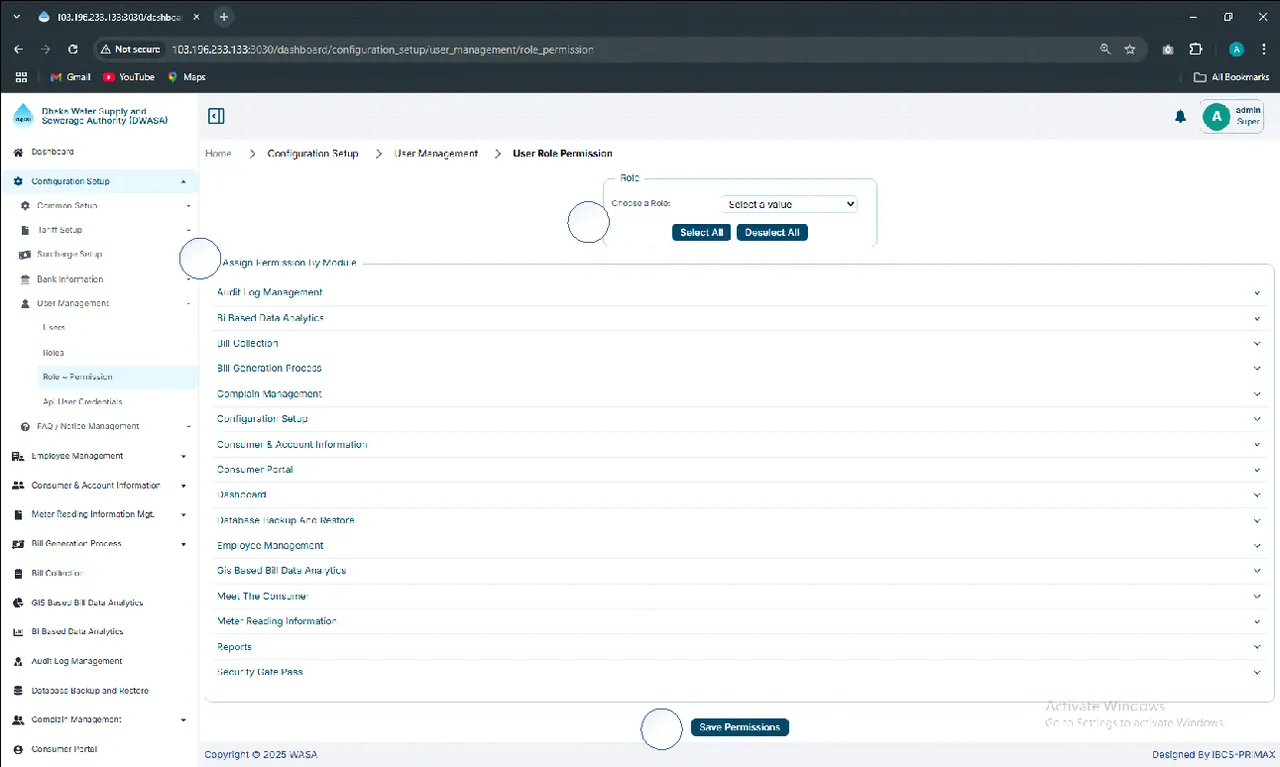The height and width of the screenshot is (767, 1280).
Task: Open Api User Credentials in the sidebar
Action: tap(82, 402)
